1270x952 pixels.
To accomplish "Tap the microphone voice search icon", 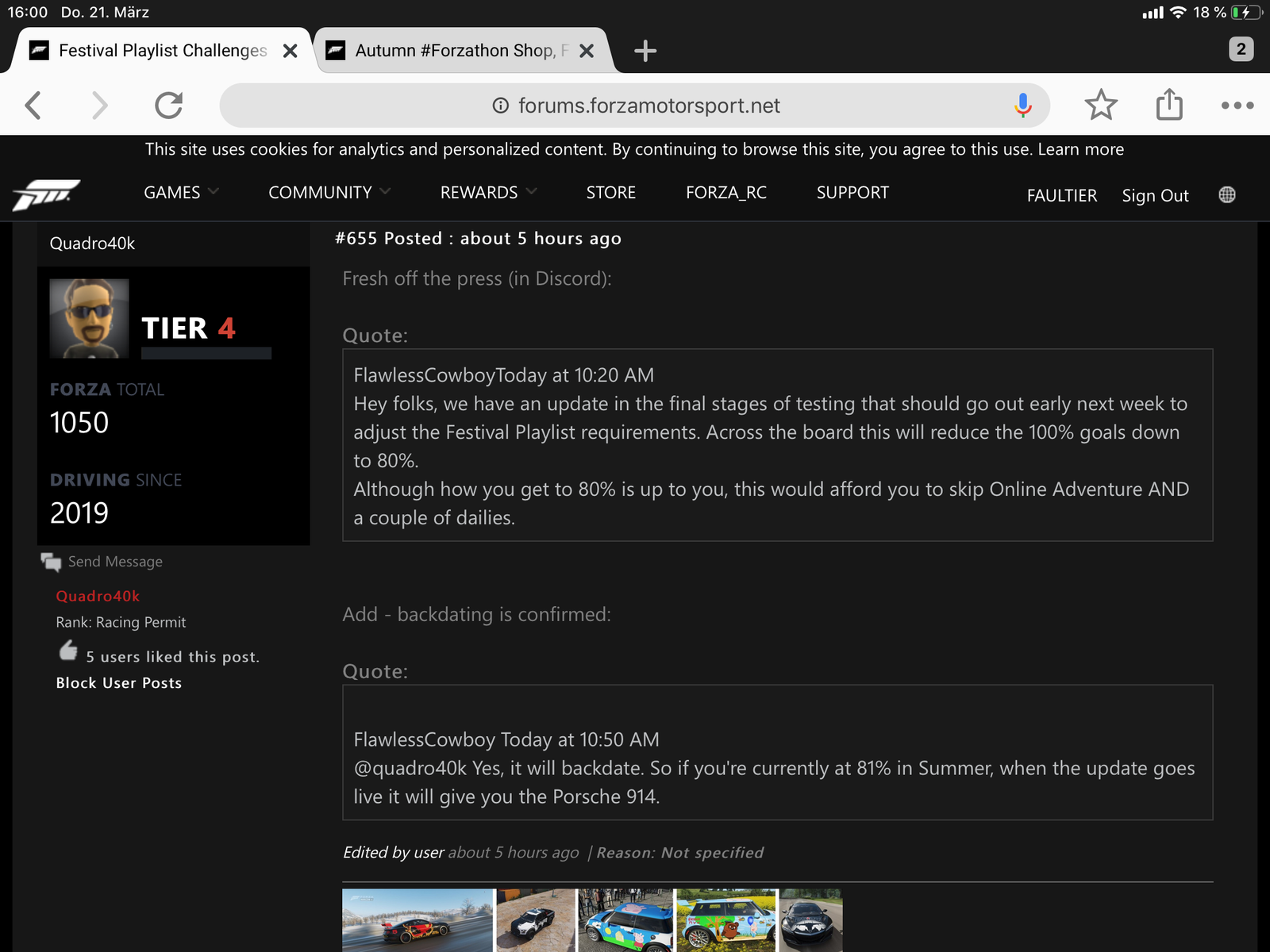I will tap(1023, 105).
